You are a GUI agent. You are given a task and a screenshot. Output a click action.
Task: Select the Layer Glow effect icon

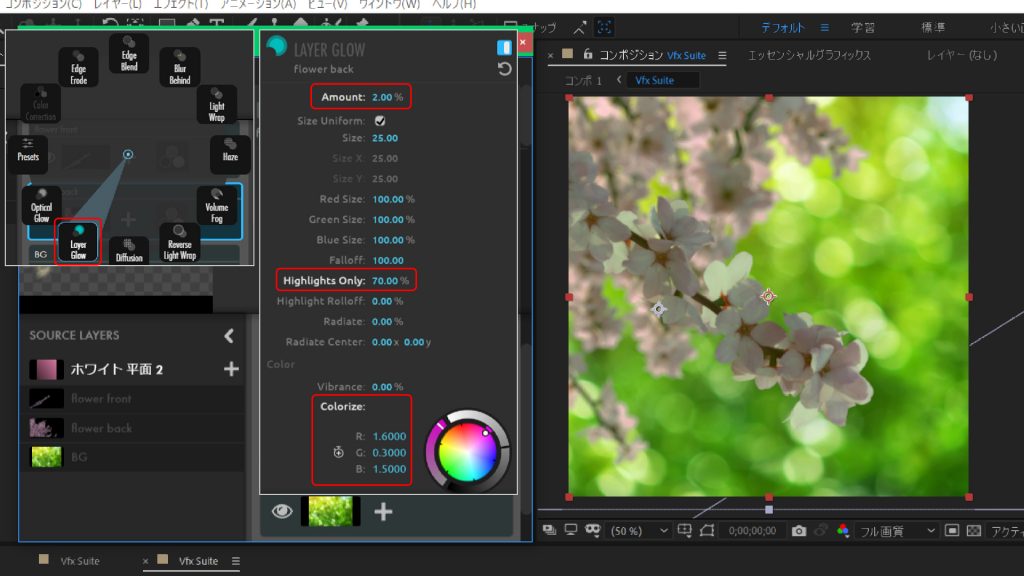(x=78, y=241)
